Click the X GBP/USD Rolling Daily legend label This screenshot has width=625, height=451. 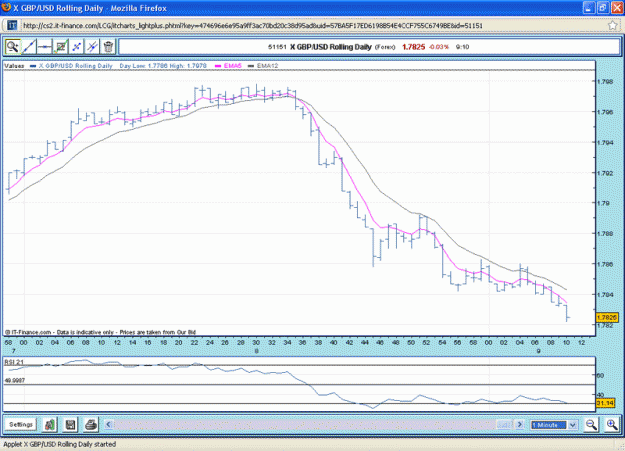coord(76,66)
